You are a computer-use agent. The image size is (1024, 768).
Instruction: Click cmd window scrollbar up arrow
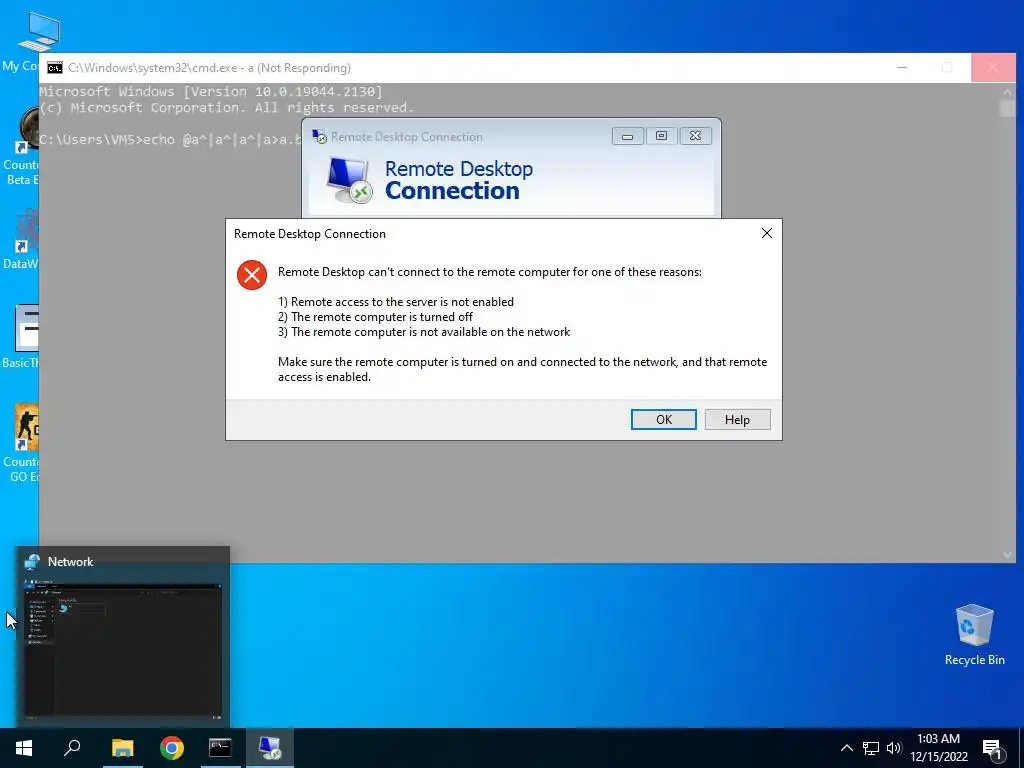tap(1007, 91)
